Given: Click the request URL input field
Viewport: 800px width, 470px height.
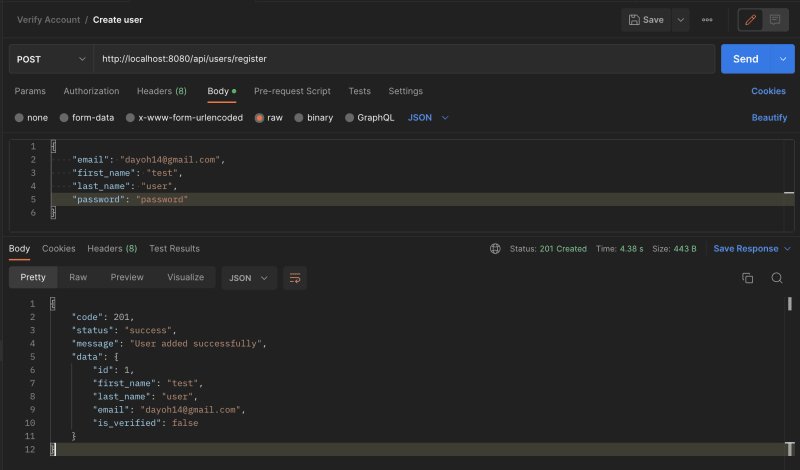Looking at the screenshot, I should click(404, 59).
